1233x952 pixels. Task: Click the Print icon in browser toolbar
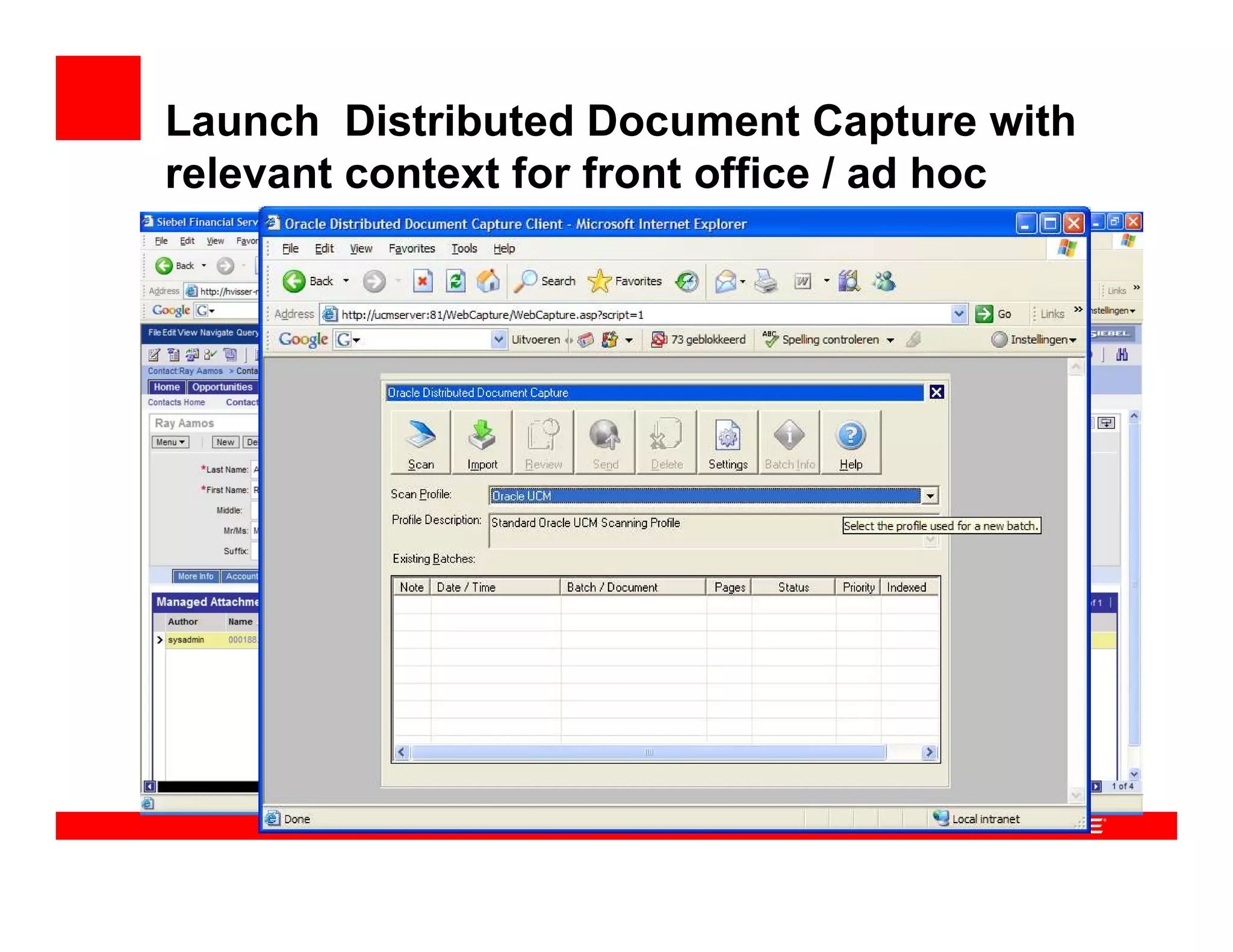point(766,281)
